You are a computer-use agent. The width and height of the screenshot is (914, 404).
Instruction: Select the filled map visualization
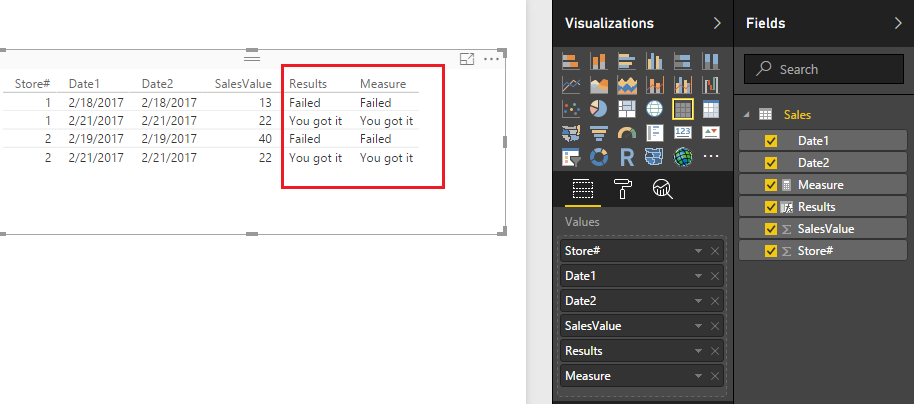[571, 133]
